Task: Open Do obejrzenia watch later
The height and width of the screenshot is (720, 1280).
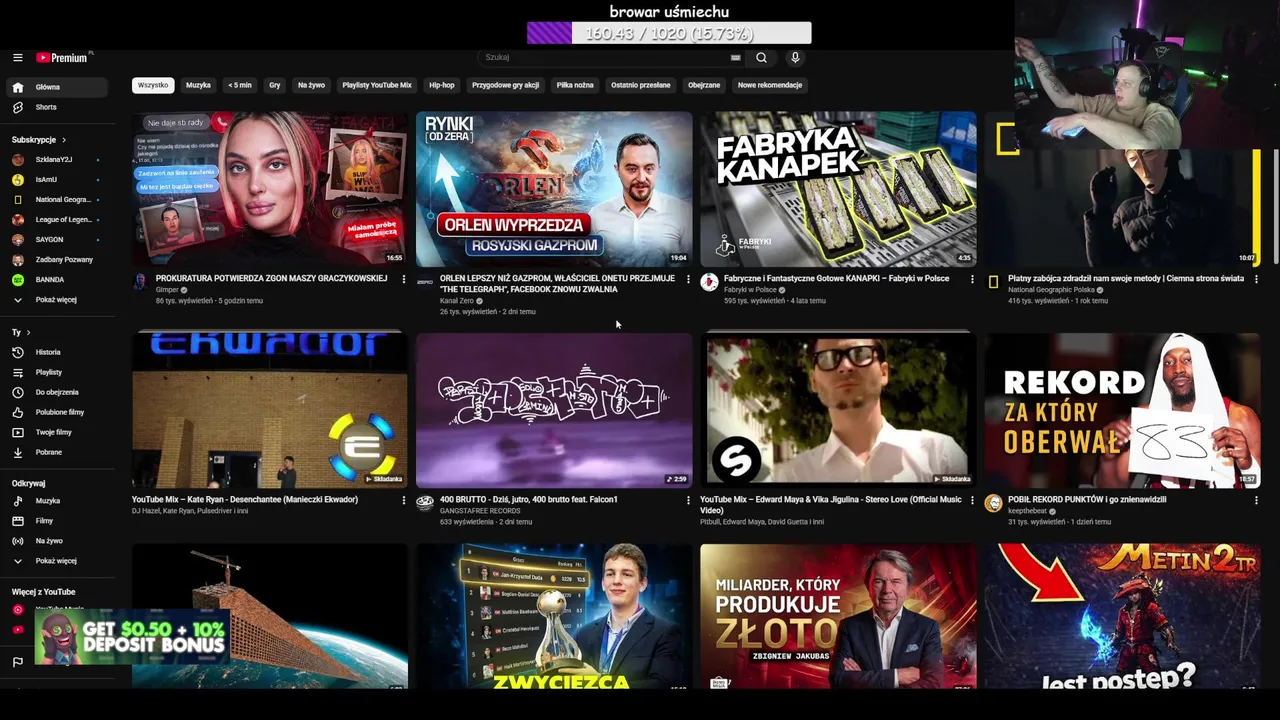Action: [55, 392]
